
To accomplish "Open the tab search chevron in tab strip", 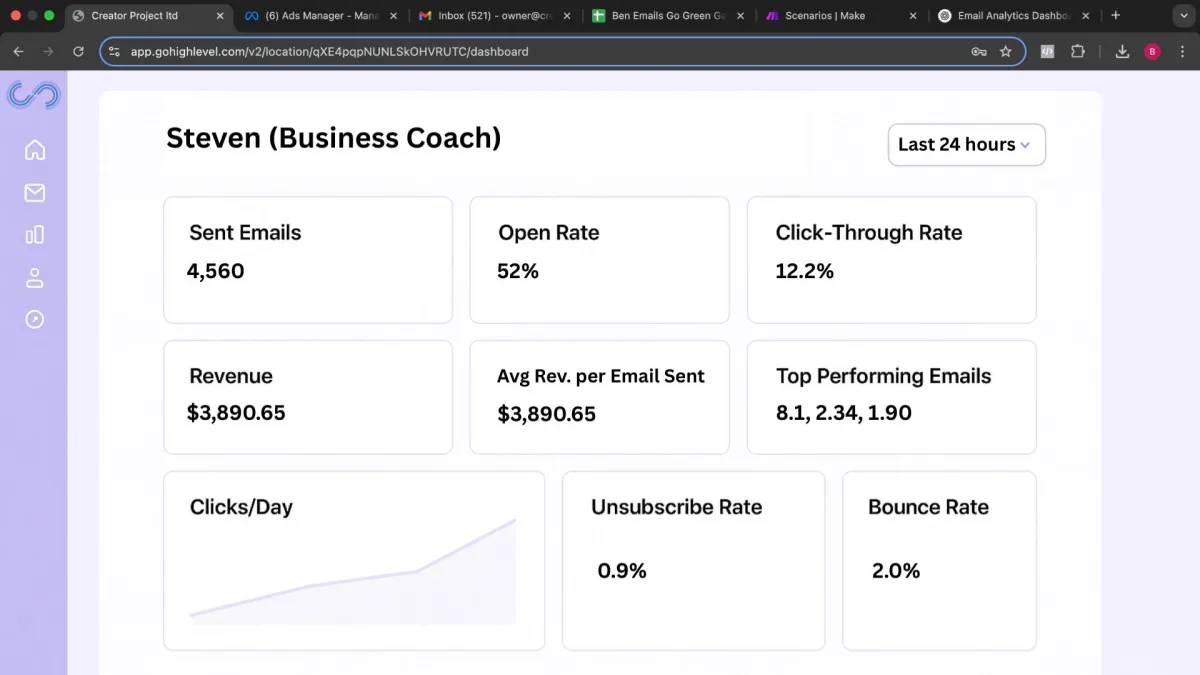I will point(1179,16).
